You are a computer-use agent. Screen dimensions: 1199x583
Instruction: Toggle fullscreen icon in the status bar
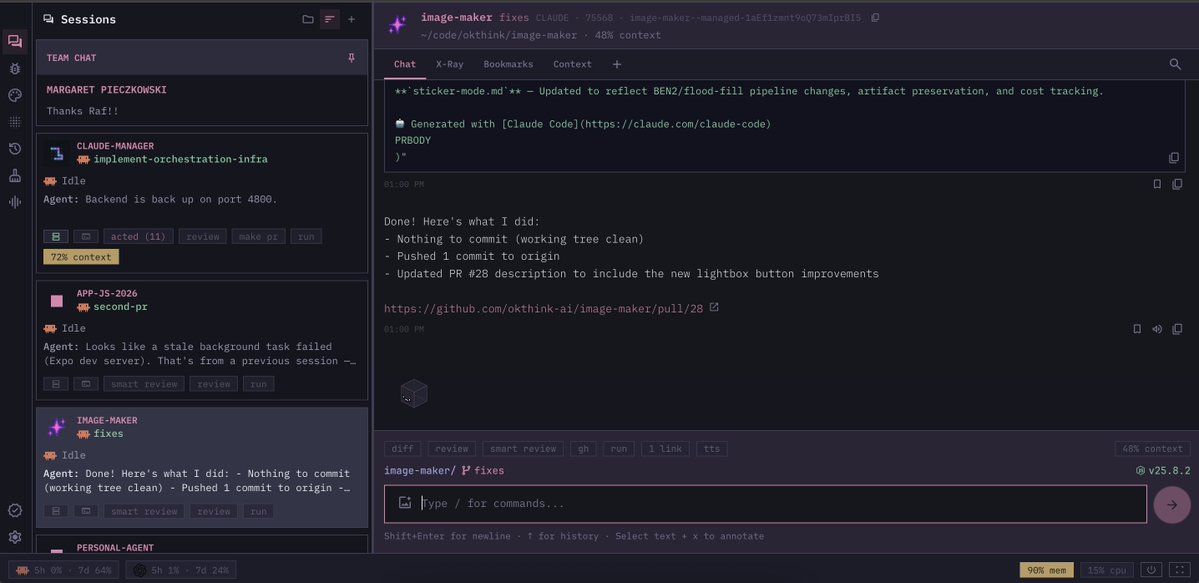1180,570
